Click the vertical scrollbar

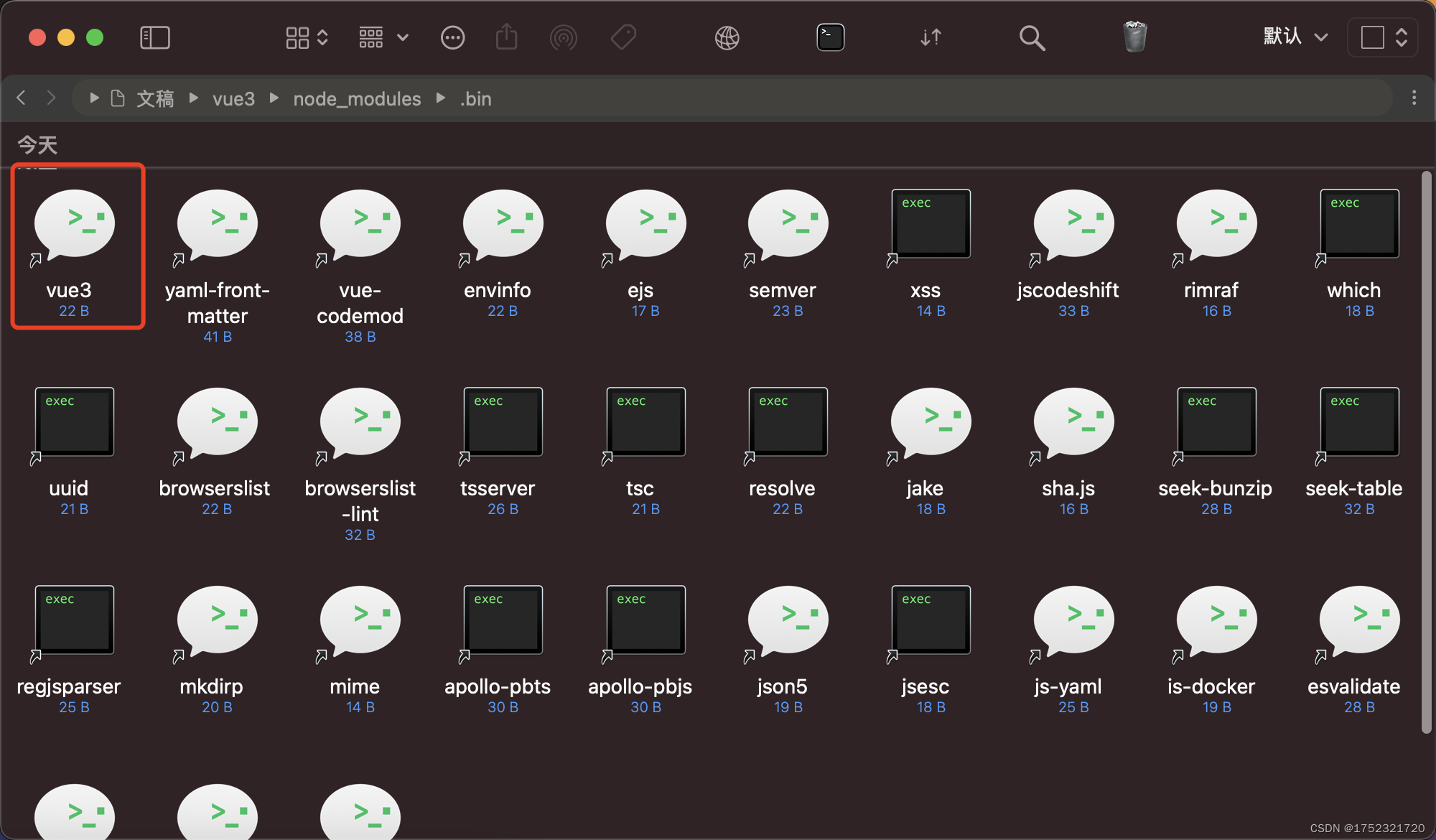click(1426, 452)
